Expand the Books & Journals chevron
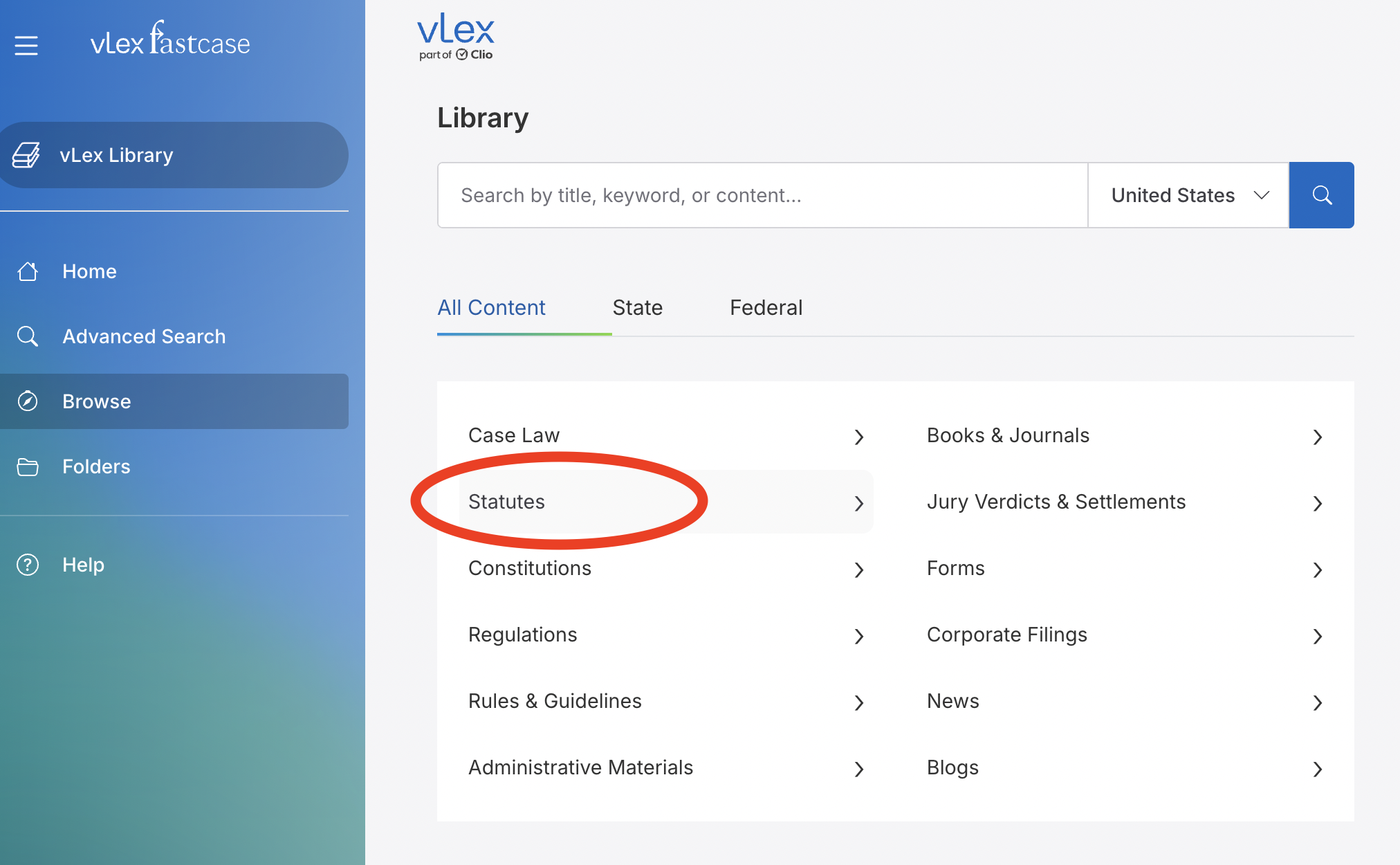 point(1318,437)
